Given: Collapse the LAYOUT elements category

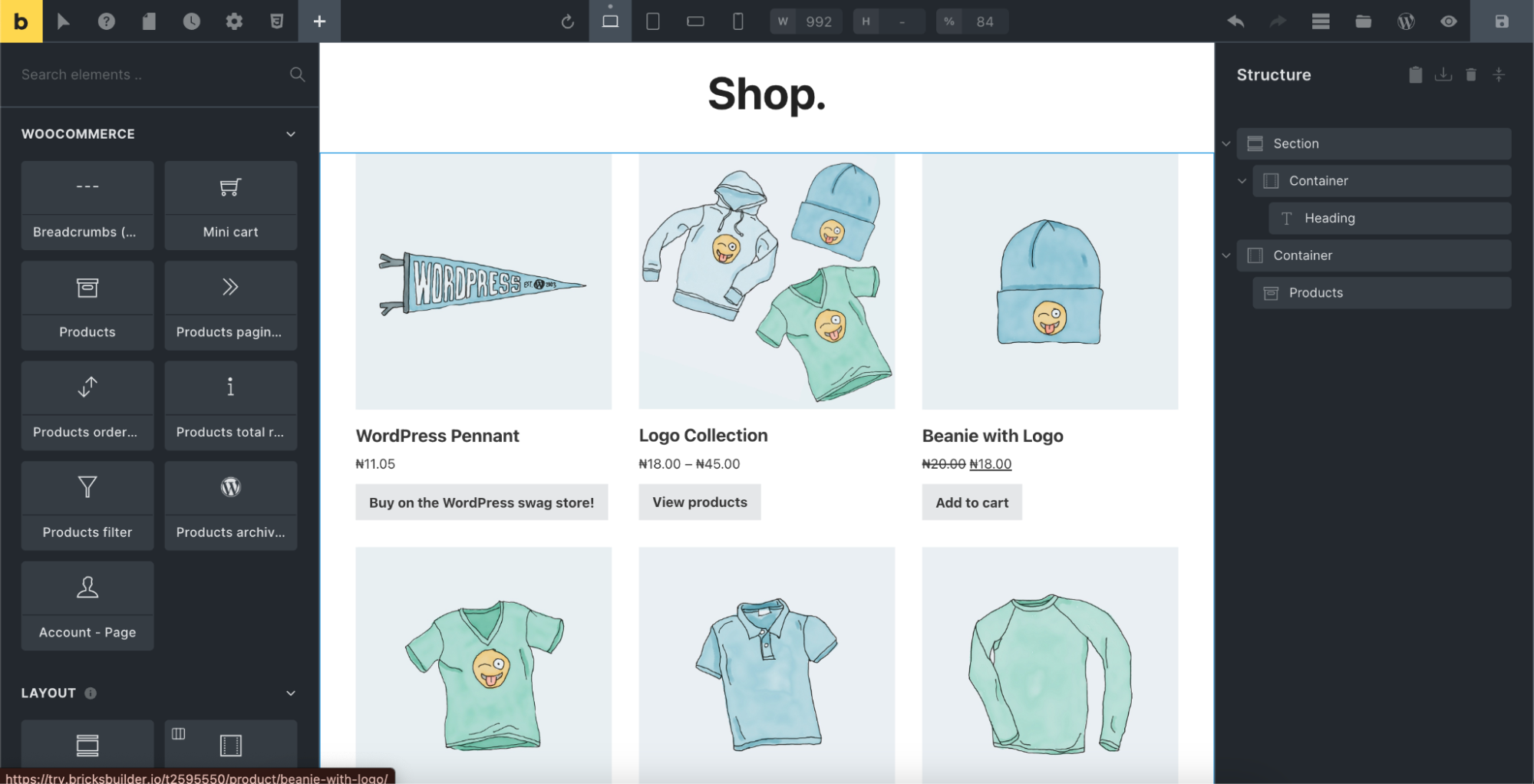Looking at the screenshot, I should [290, 693].
